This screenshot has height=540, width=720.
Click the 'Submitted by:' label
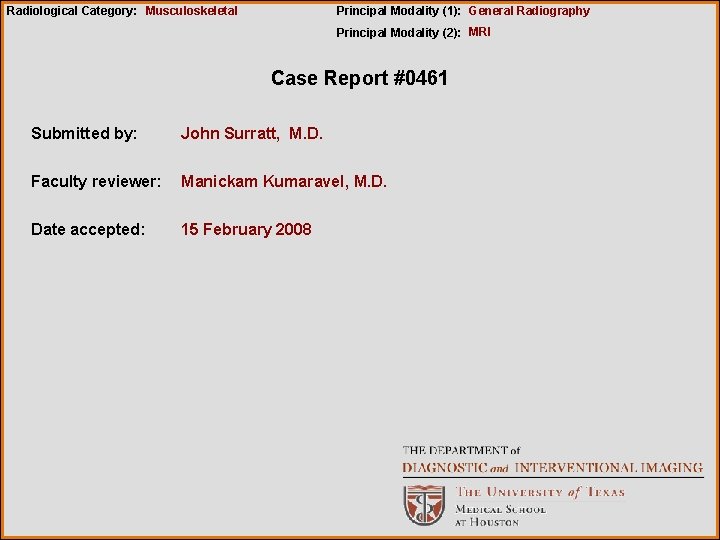[84, 133]
